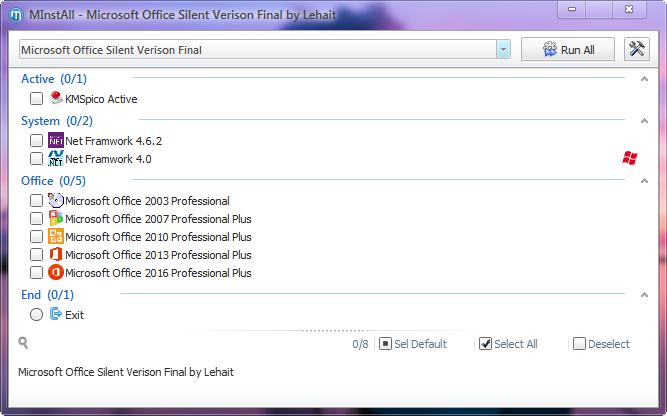Click Microsoft Office 2007 Professional Plus label
Screen dimensions: 667x416
[x=158, y=219]
